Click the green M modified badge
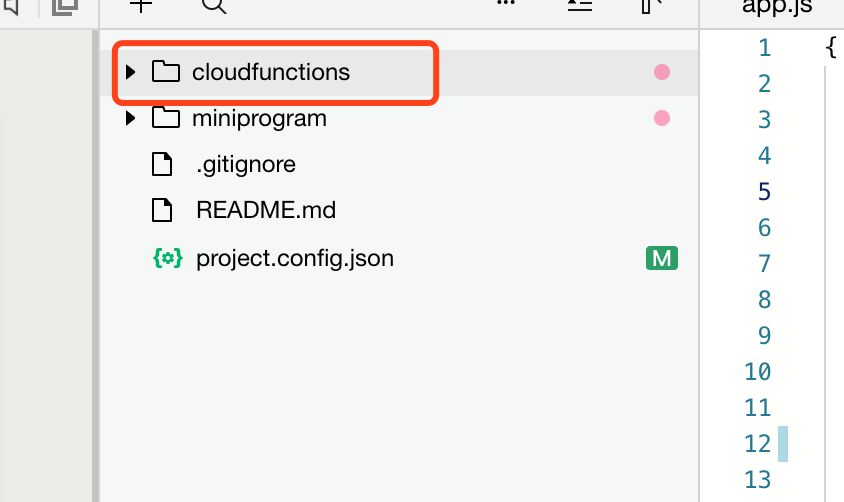 click(x=662, y=258)
